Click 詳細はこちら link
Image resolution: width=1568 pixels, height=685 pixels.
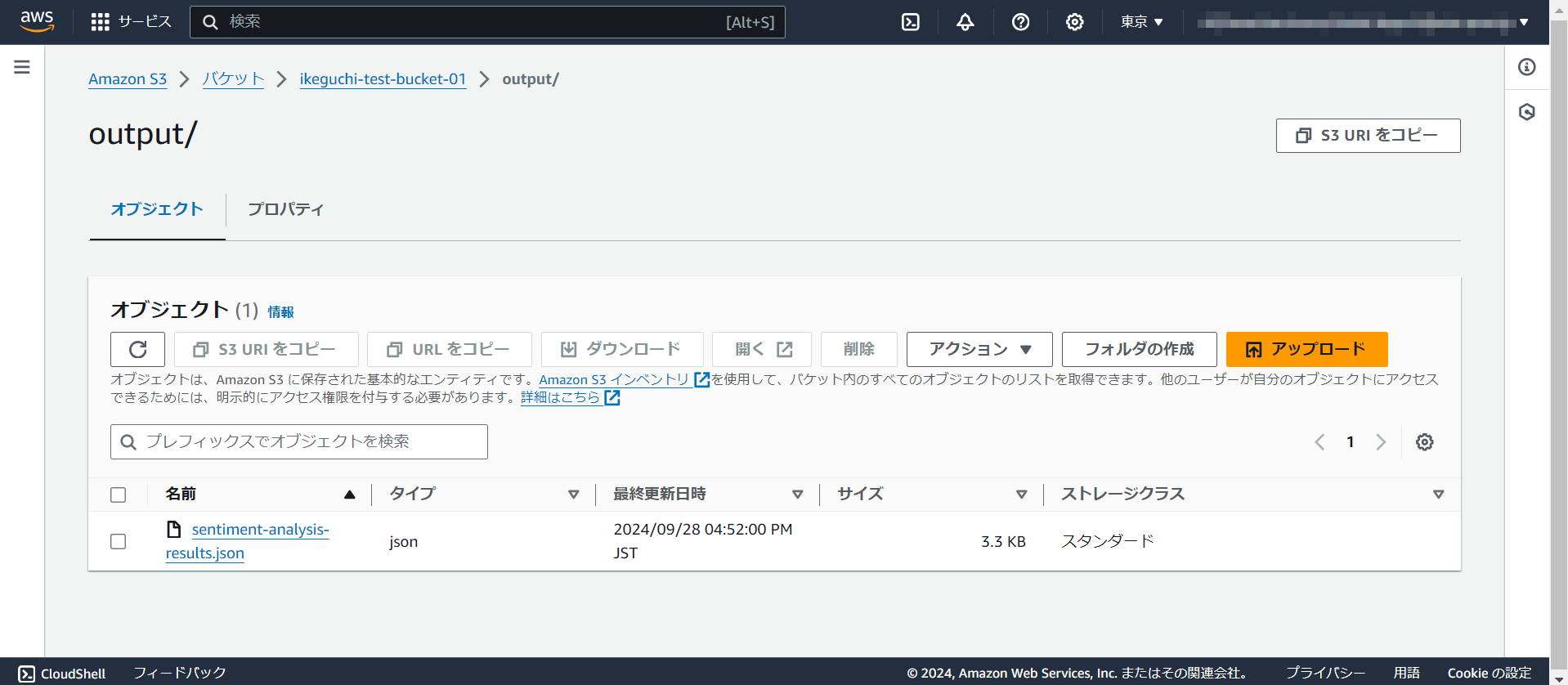coord(560,397)
